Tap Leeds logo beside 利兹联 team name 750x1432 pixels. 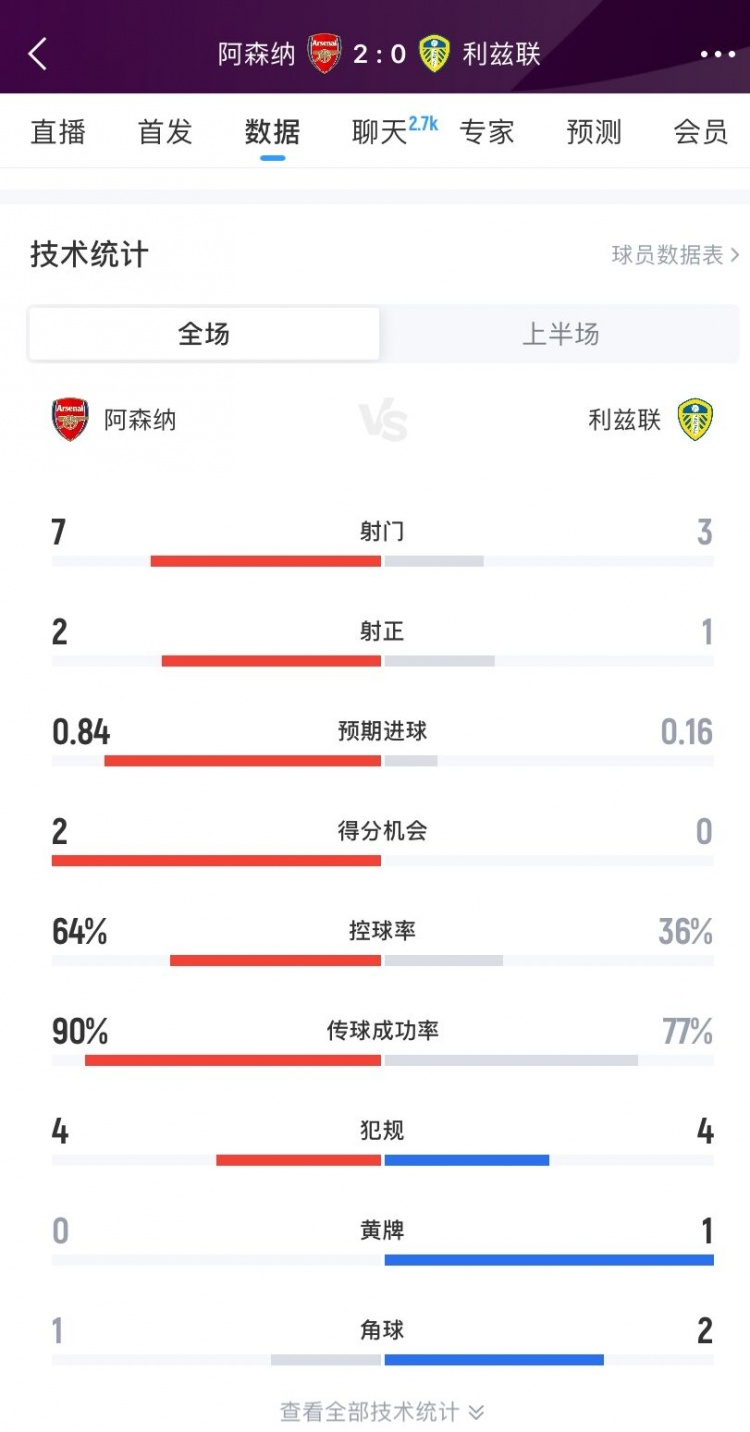[x=695, y=420]
